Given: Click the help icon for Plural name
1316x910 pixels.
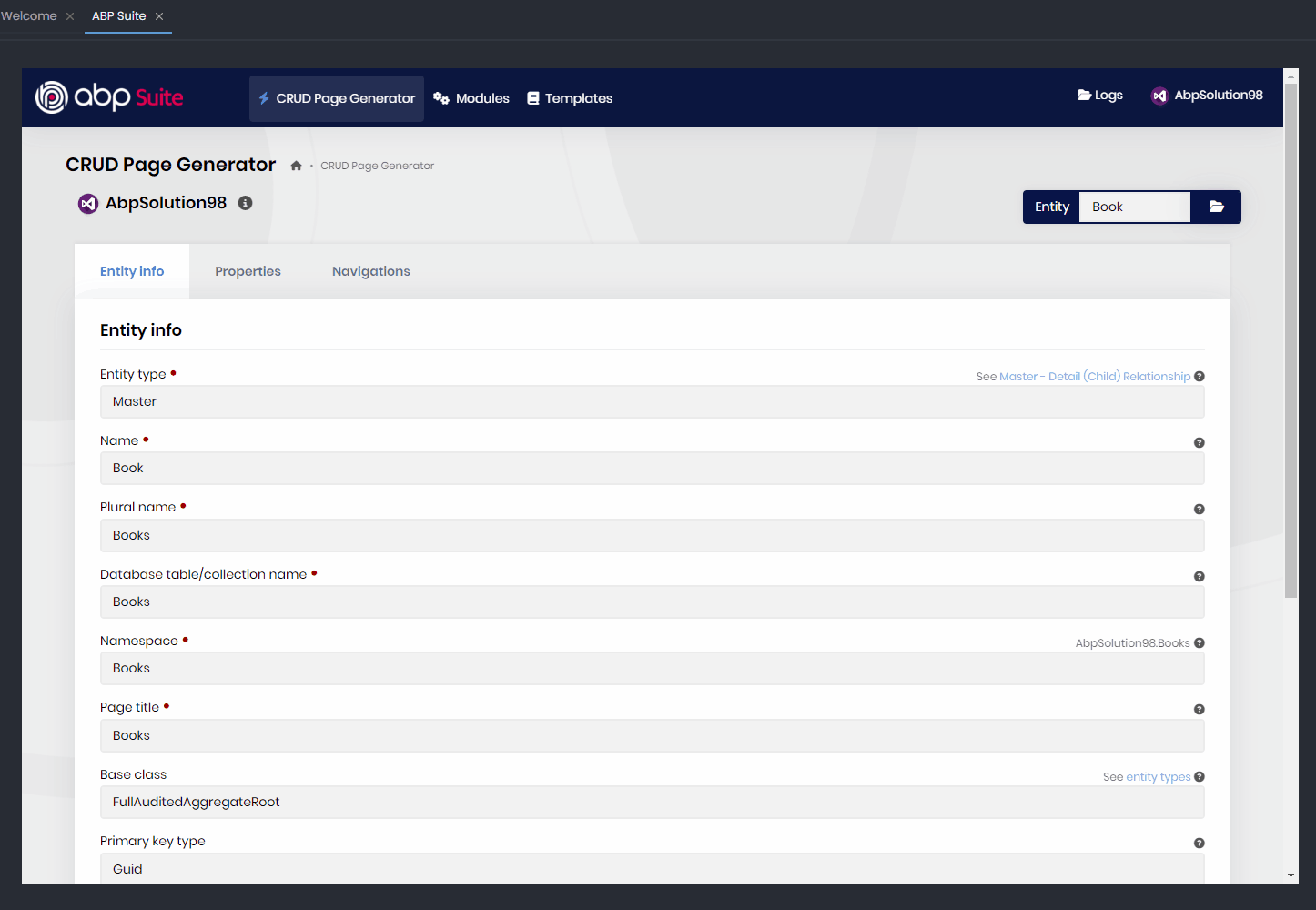Looking at the screenshot, I should coord(1200,510).
